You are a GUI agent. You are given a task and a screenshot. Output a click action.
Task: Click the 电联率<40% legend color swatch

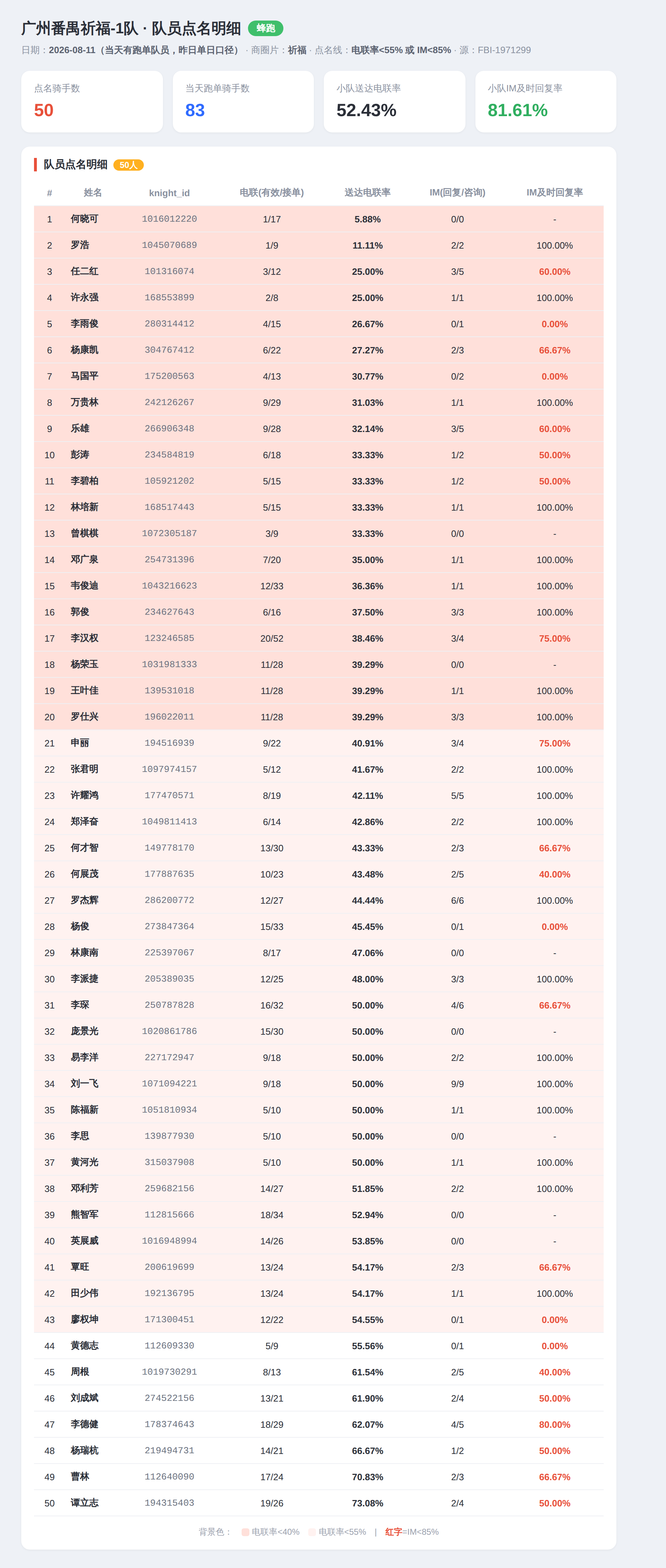tap(245, 1532)
